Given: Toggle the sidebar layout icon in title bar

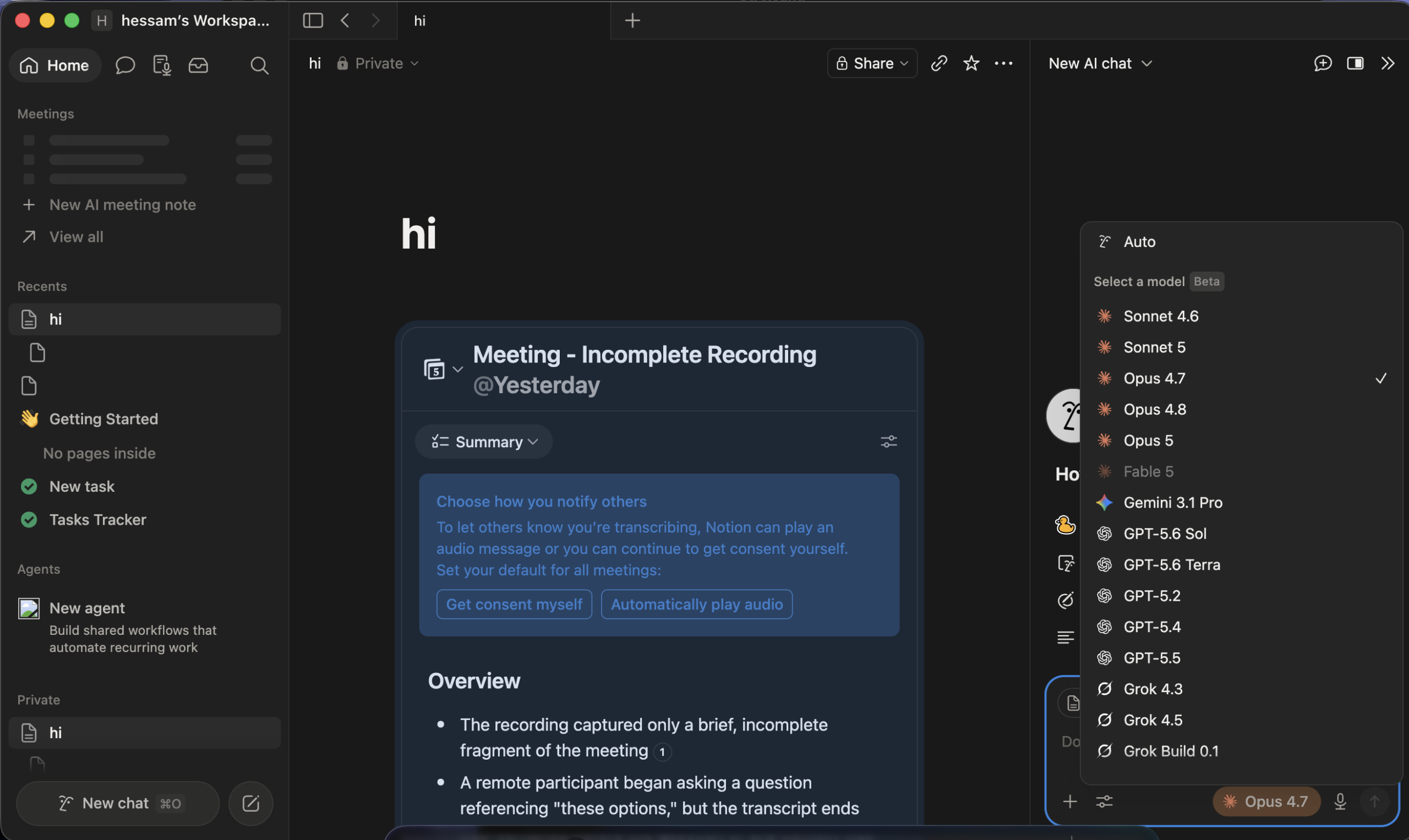Looking at the screenshot, I should [x=313, y=21].
